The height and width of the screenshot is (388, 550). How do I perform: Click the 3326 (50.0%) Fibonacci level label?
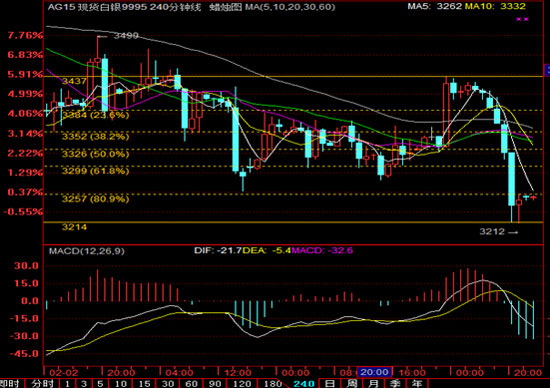tap(95, 154)
